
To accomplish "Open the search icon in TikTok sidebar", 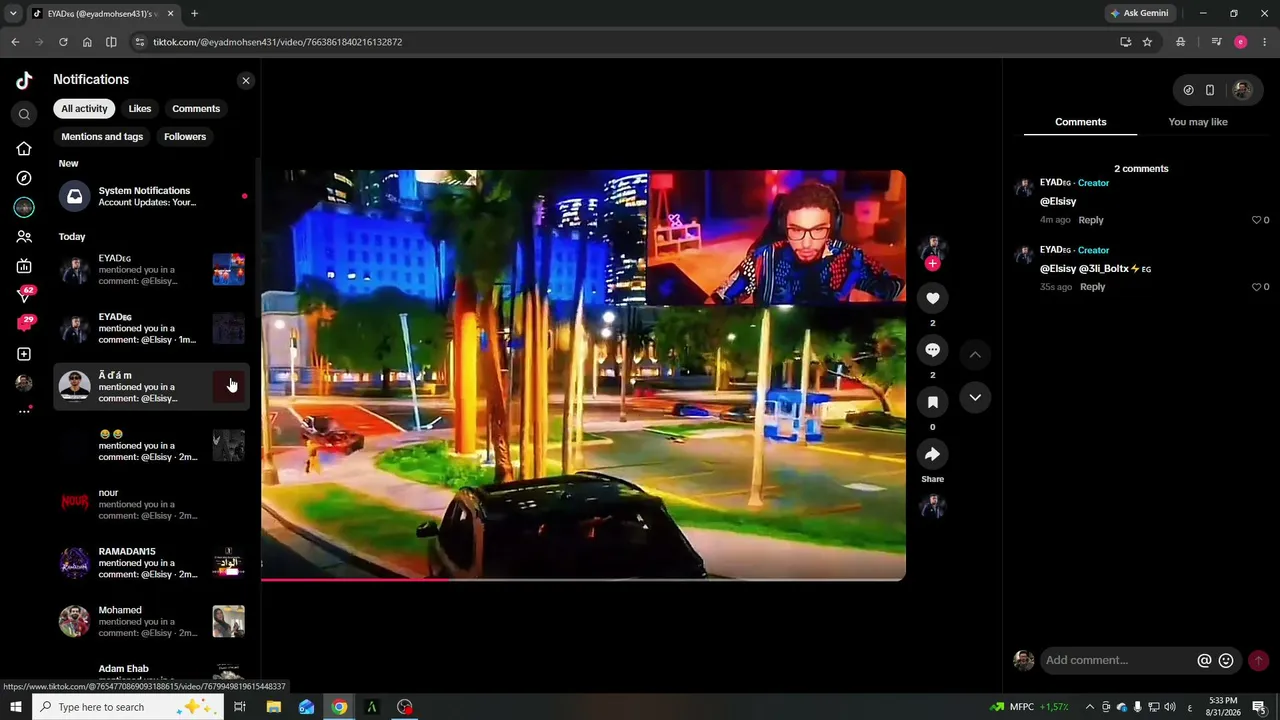I will coord(24,114).
